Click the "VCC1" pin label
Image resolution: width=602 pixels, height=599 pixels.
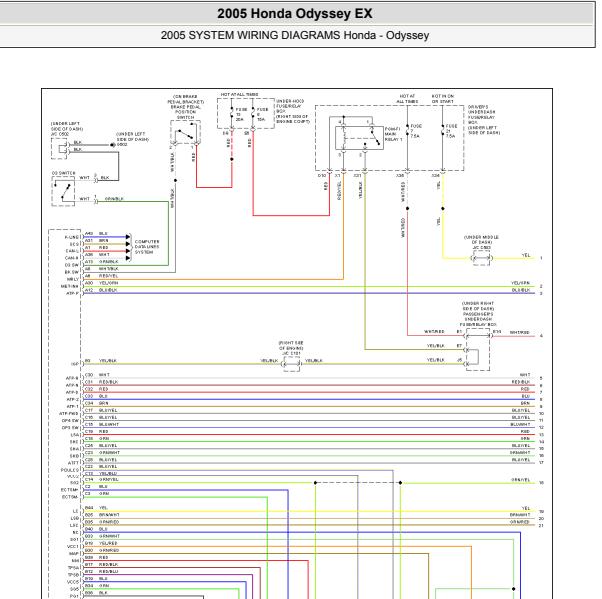tap(73, 546)
